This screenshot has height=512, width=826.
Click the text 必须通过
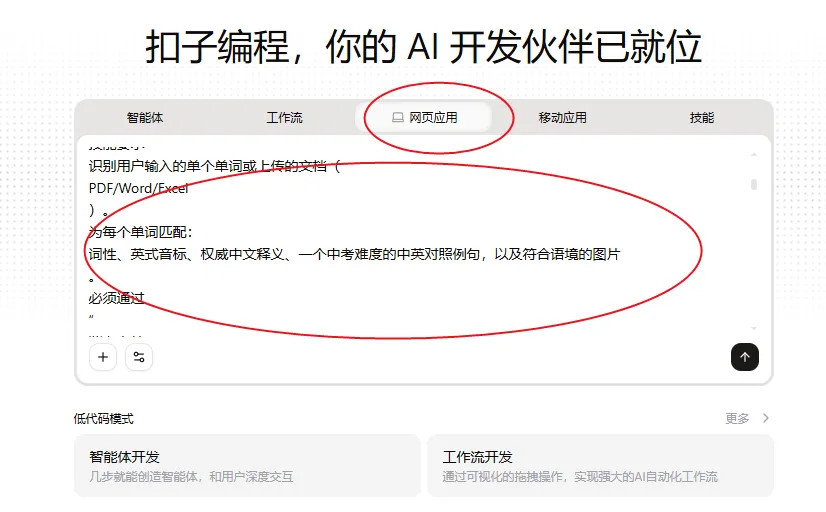(x=116, y=299)
